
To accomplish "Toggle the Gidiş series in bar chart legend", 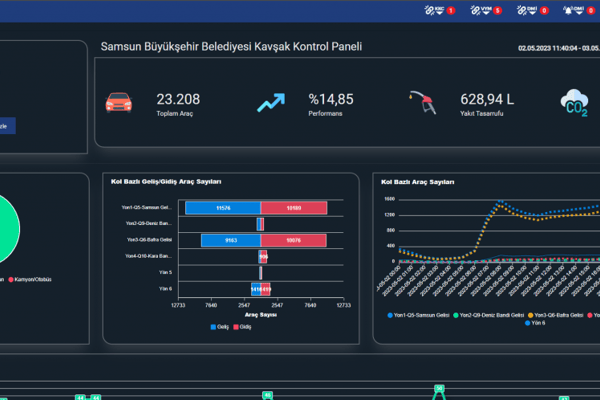I will (x=242, y=327).
